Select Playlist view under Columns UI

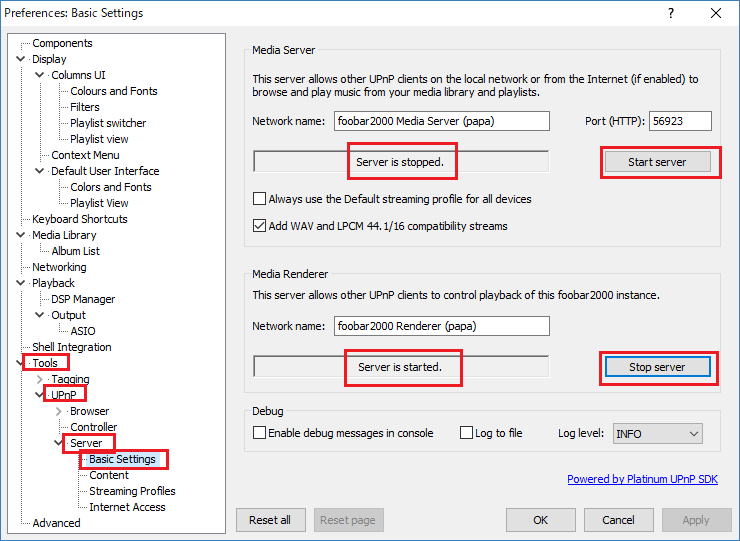99,139
